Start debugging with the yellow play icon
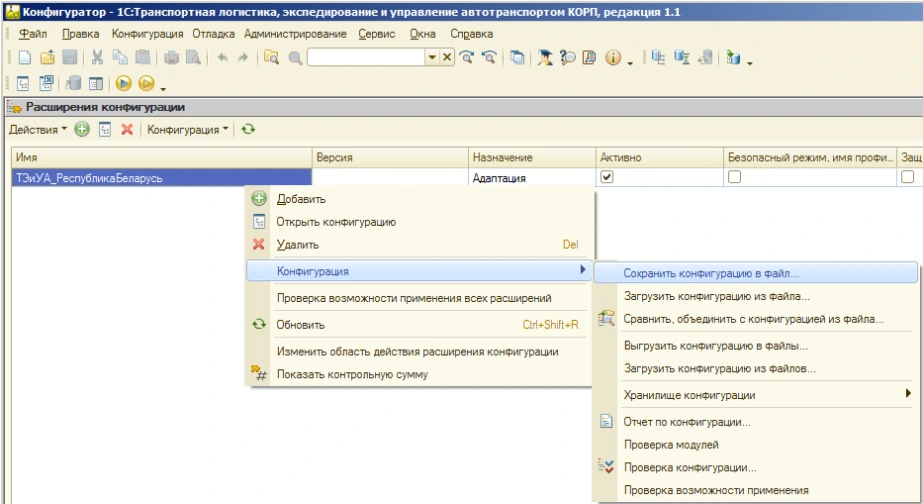This screenshot has width=923, height=504. [x=125, y=84]
